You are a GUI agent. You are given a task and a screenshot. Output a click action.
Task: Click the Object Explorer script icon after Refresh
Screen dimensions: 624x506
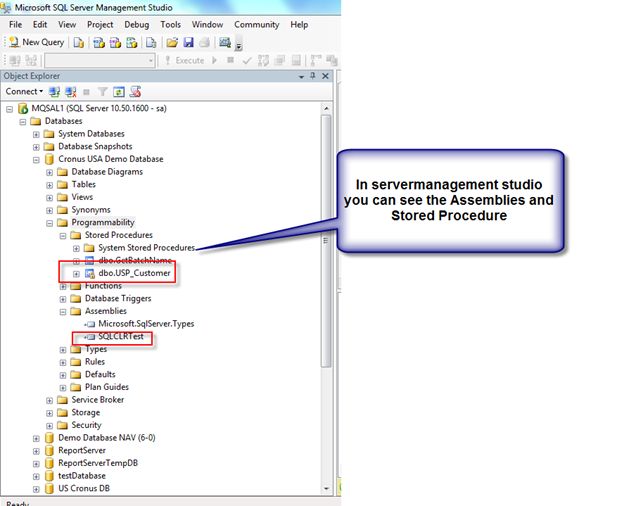click(135, 92)
